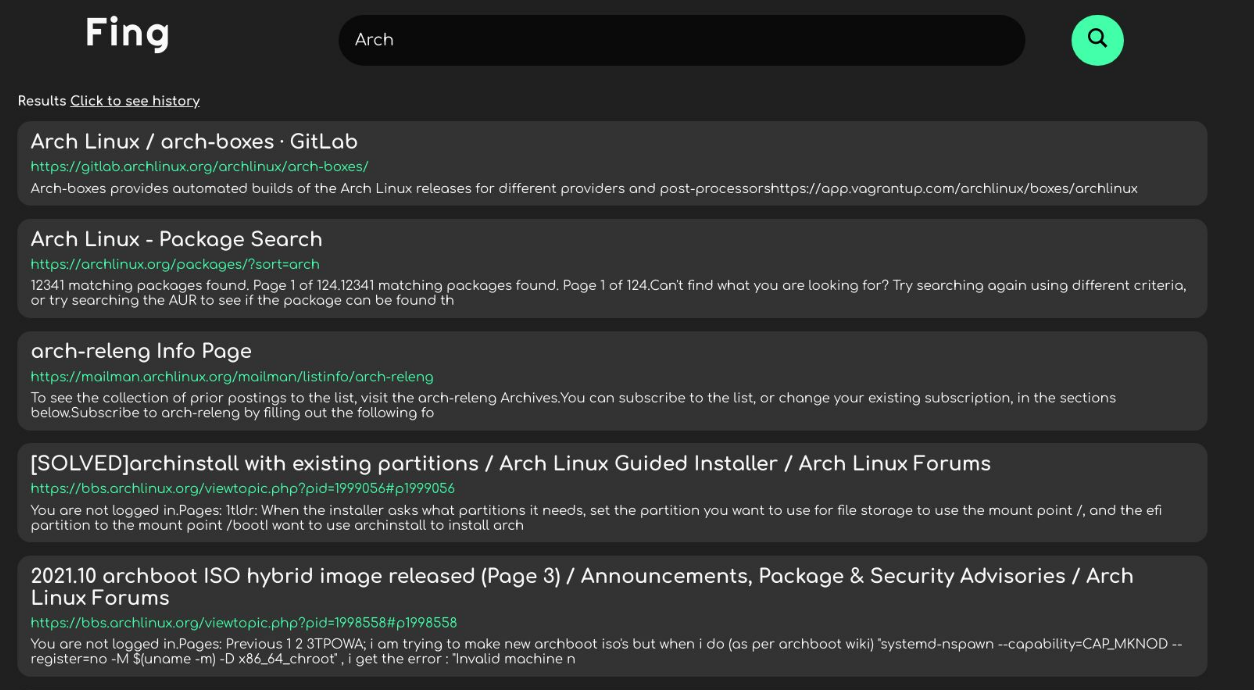Open the 'Arch Linux / arch-boxes · GitLab' result
1254x690 pixels.
[193, 141]
